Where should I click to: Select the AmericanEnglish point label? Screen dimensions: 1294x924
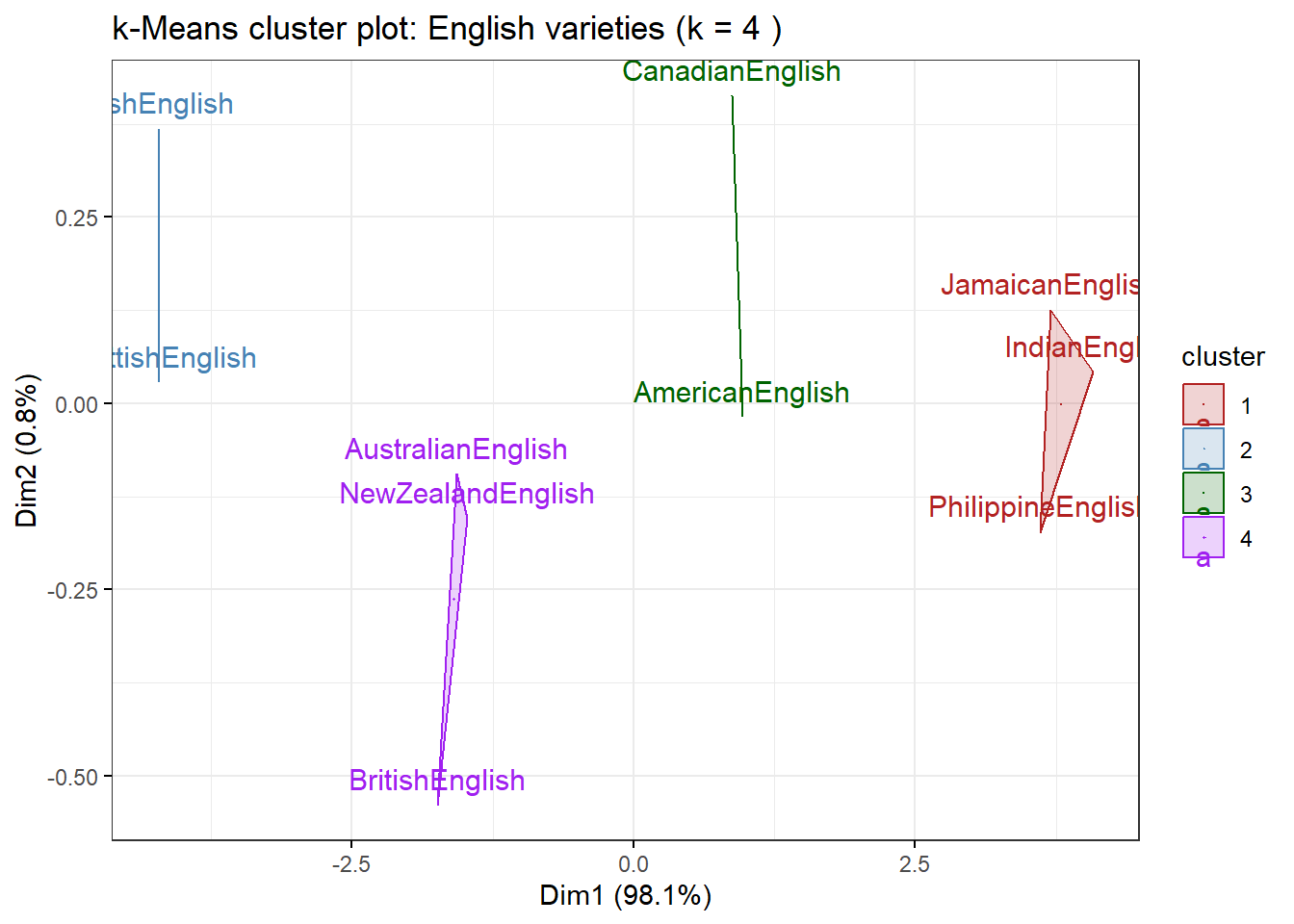[741, 393]
